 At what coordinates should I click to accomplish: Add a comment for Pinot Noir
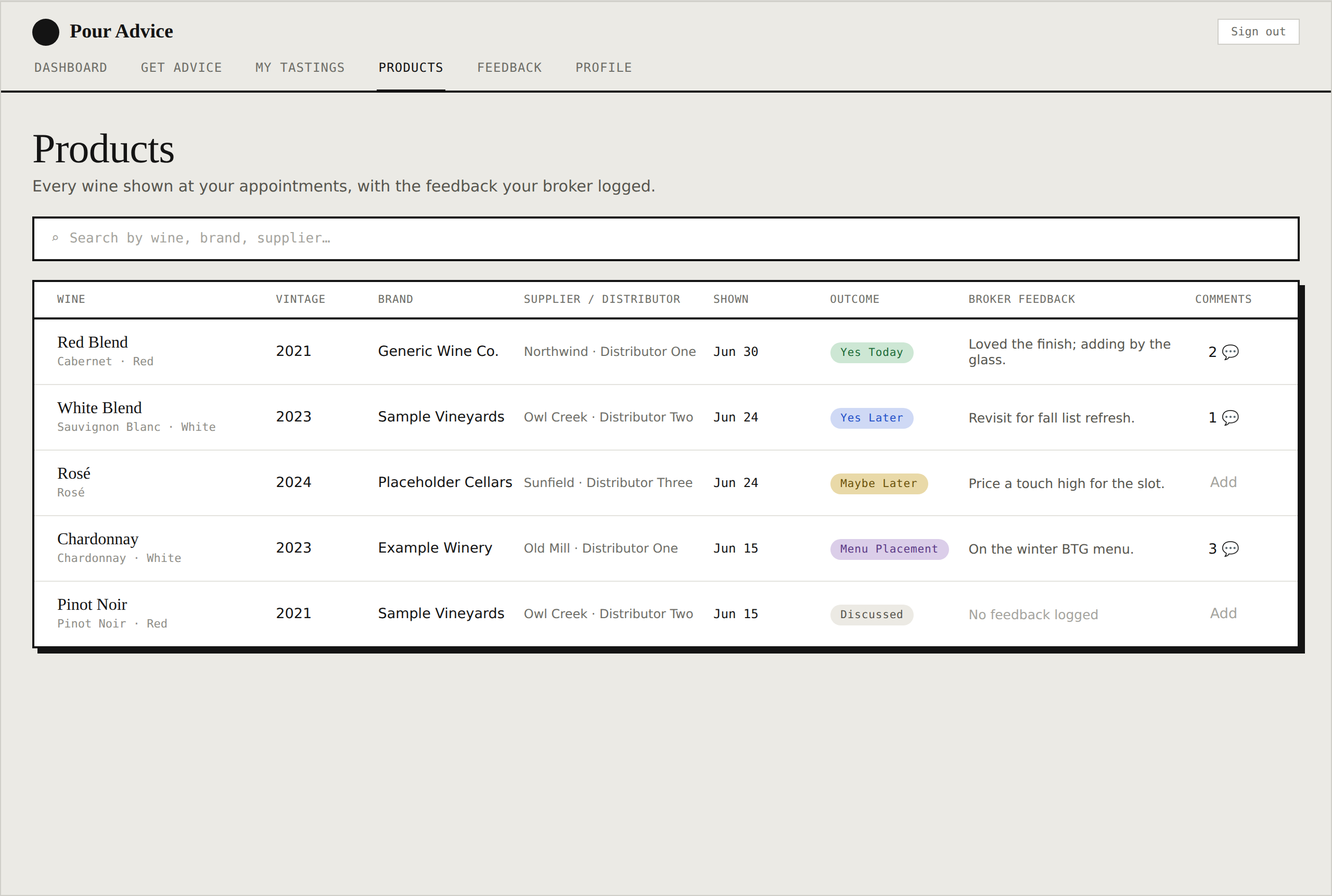pos(1223,613)
